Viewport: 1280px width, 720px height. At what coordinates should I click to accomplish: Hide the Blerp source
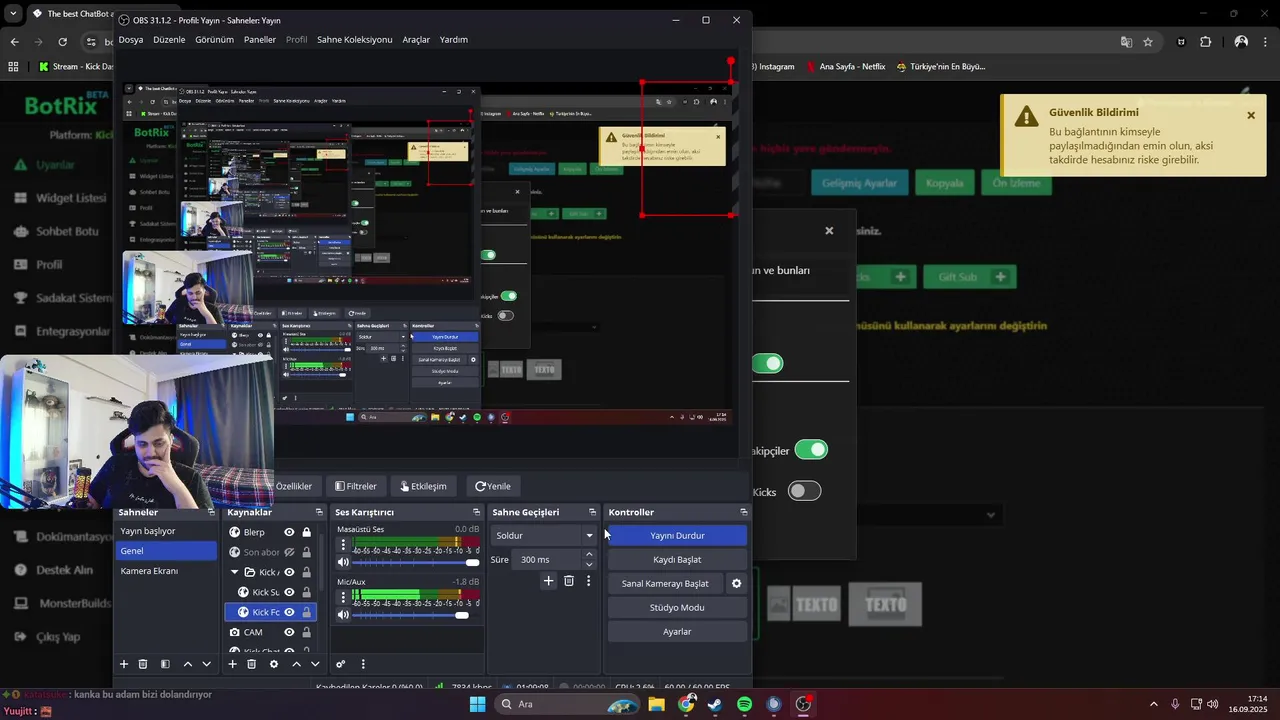pos(289,532)
